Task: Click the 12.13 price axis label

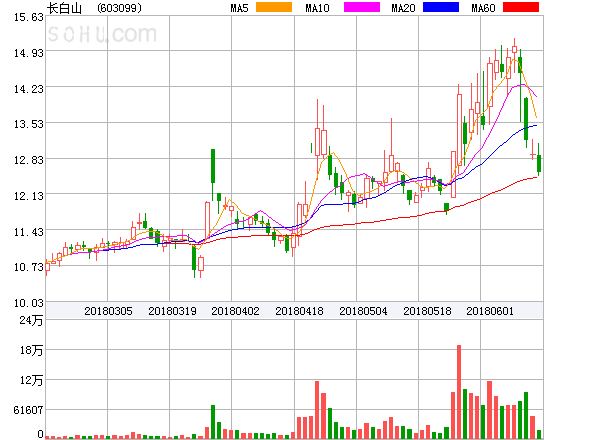Action: click(29, 196)
